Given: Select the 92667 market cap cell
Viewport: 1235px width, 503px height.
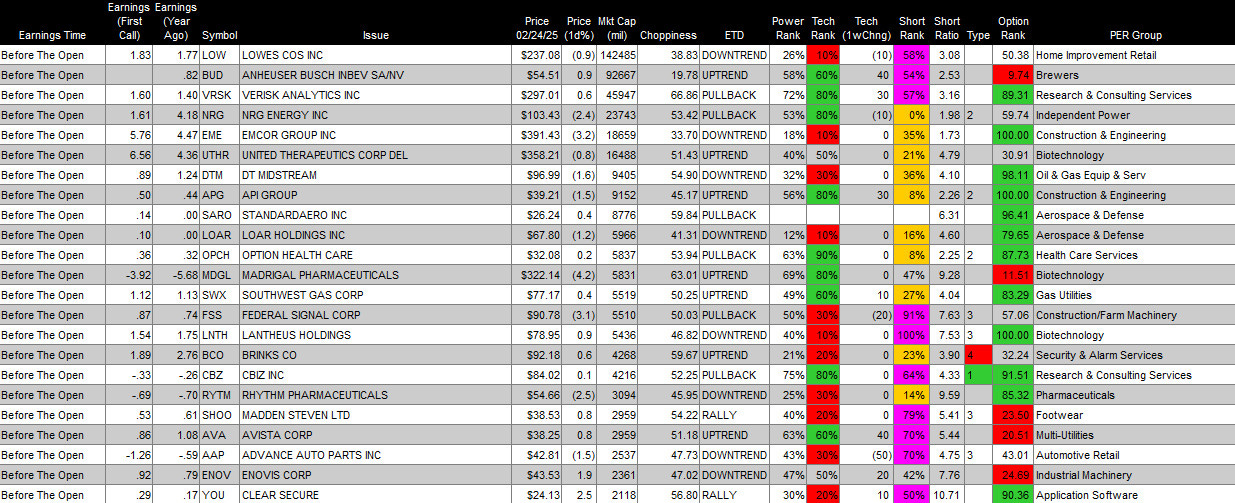Looking at the screenshot, I should tap(616, 75).
